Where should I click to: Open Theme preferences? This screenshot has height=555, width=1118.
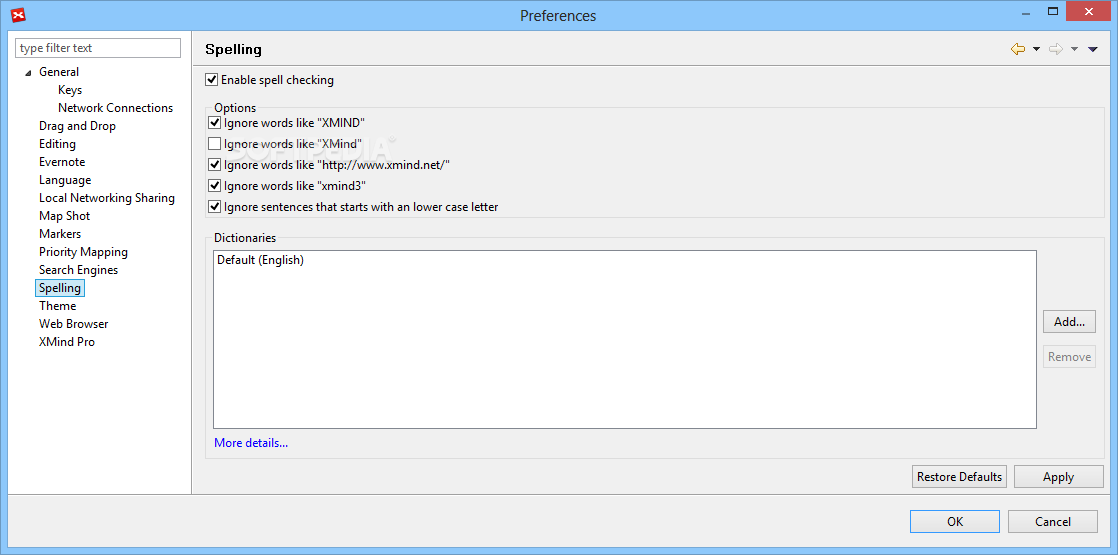click(58, 305)
